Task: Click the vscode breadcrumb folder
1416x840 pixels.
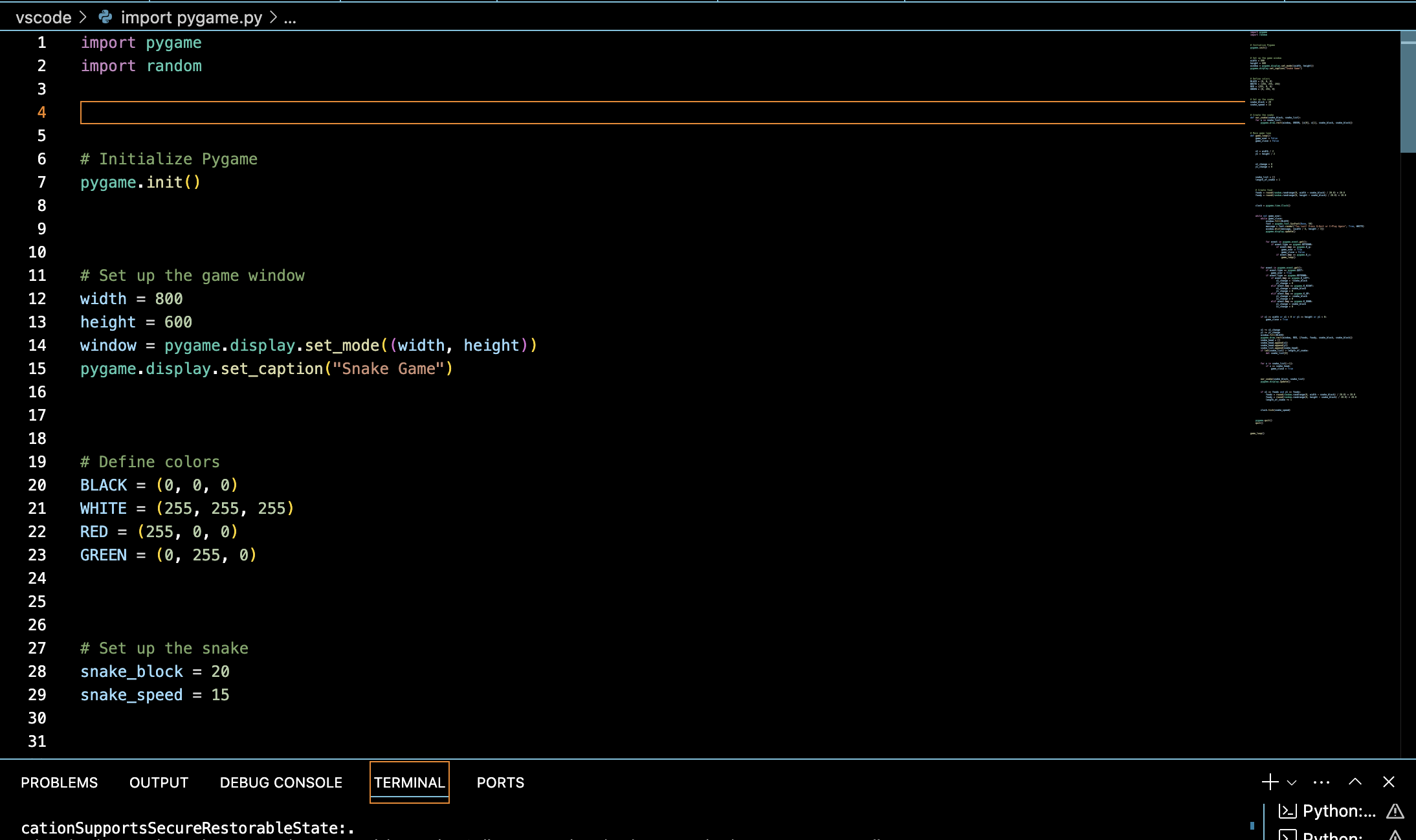Action: tap(43, 17)
